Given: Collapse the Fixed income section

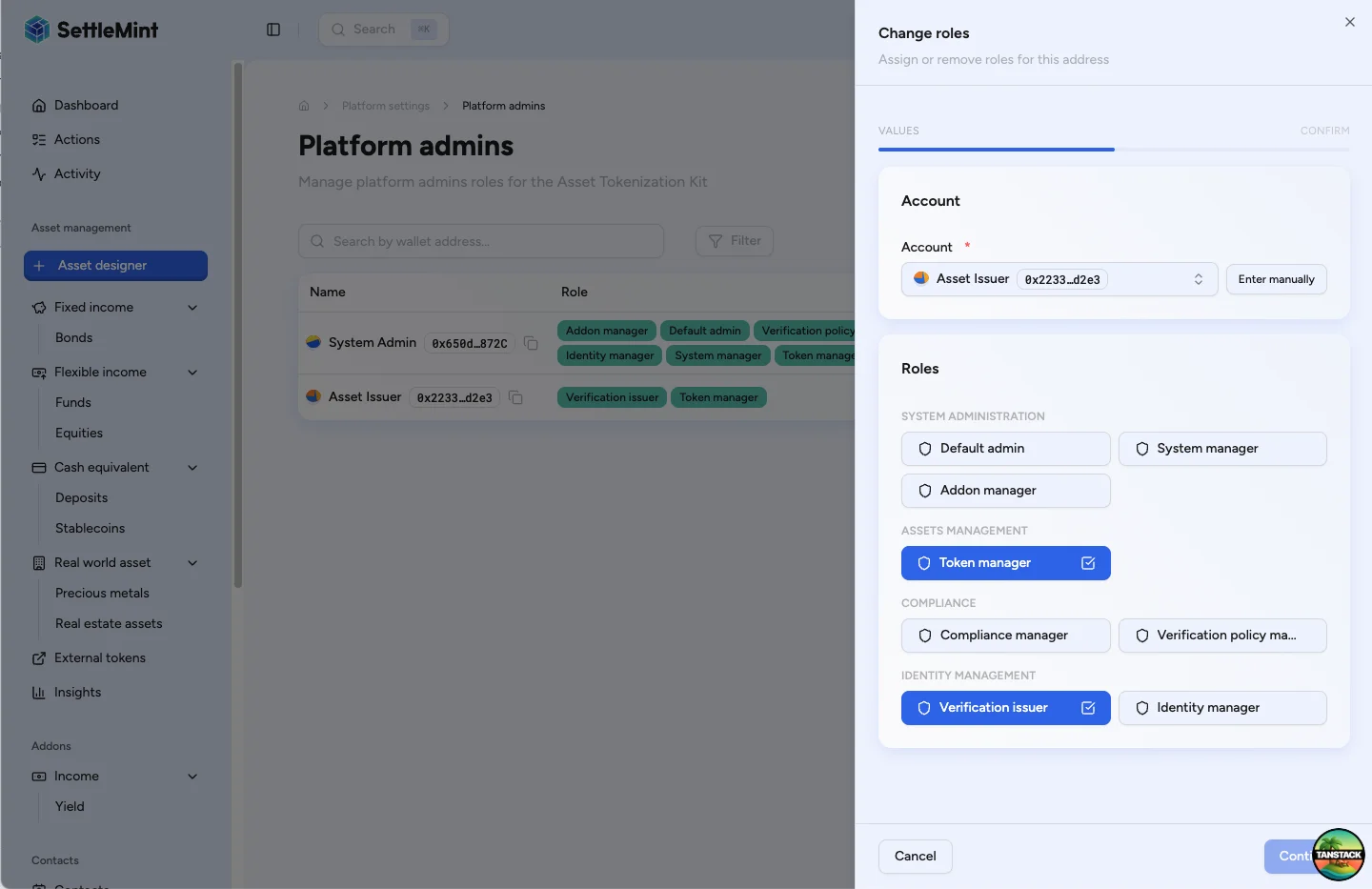Looking at the screenshot, I should pyautogui.click(x=192, y=308).
